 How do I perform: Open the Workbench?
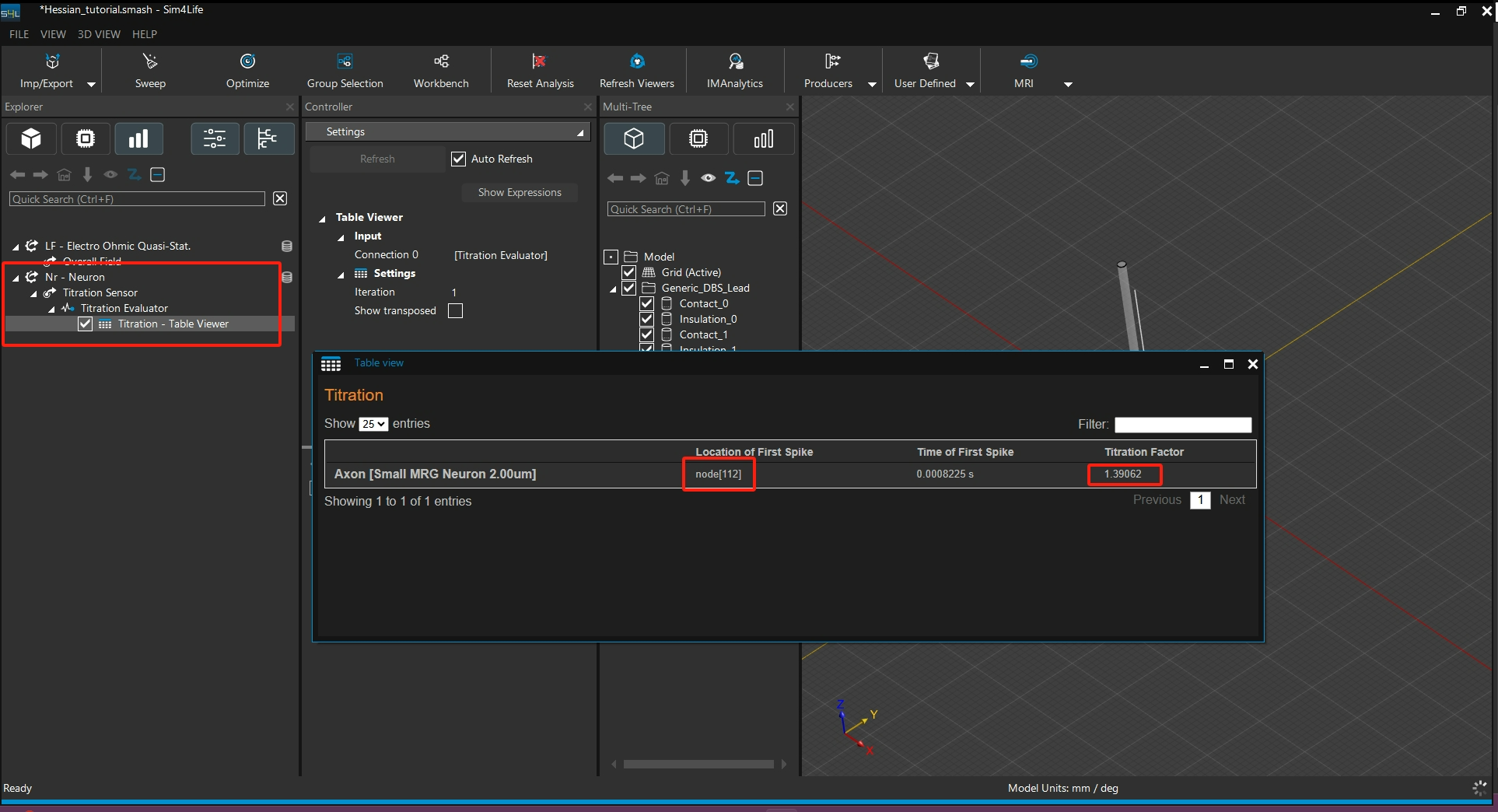[x=441, y=62]
